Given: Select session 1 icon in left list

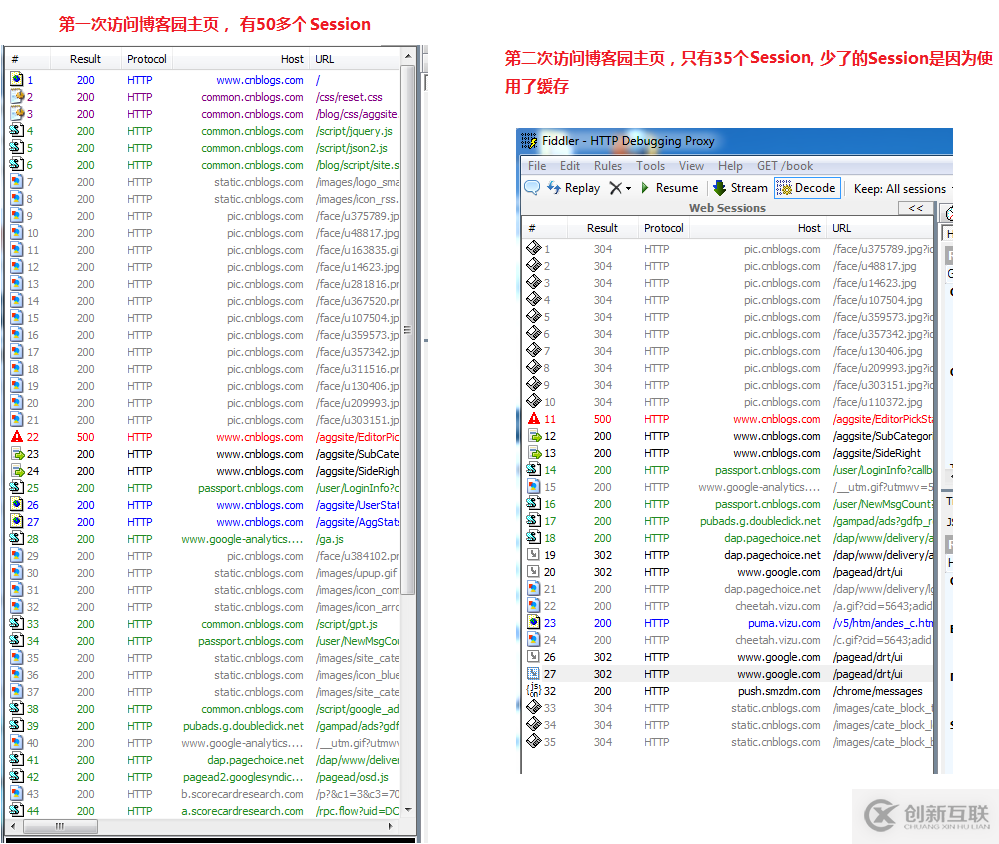Looking at the screenshot, I should point(17,80).
